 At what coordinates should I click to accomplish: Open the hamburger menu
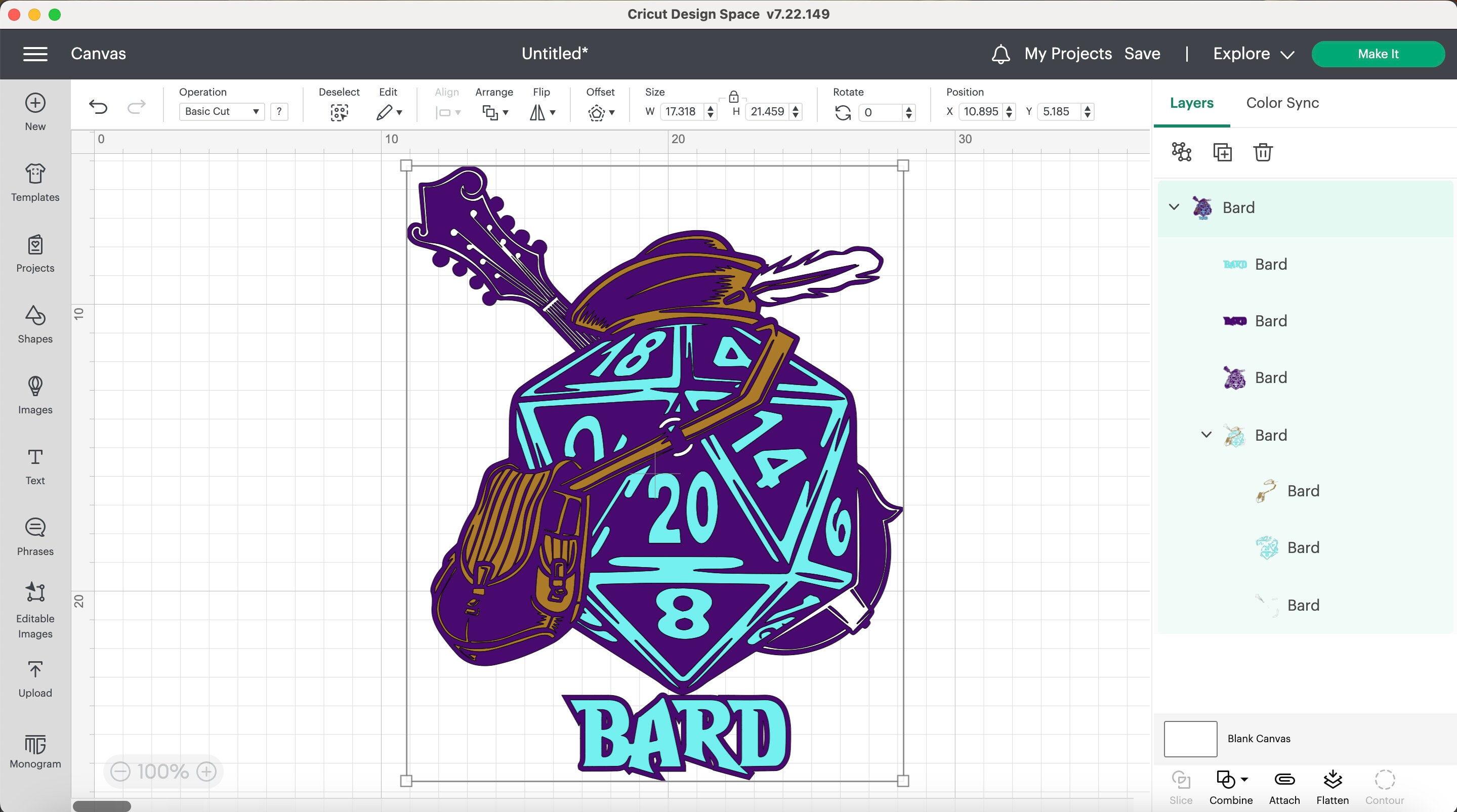tap(35, 53)
